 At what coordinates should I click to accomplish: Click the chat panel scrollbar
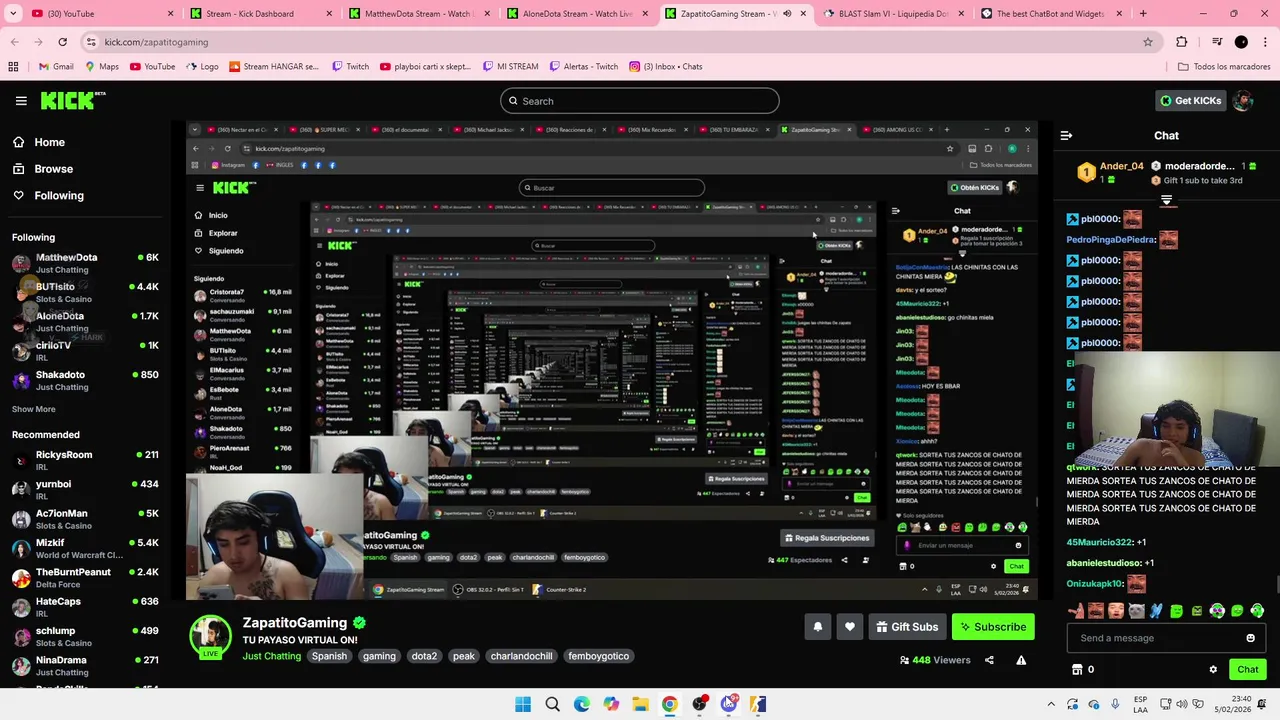click(x=1276, y=584)
